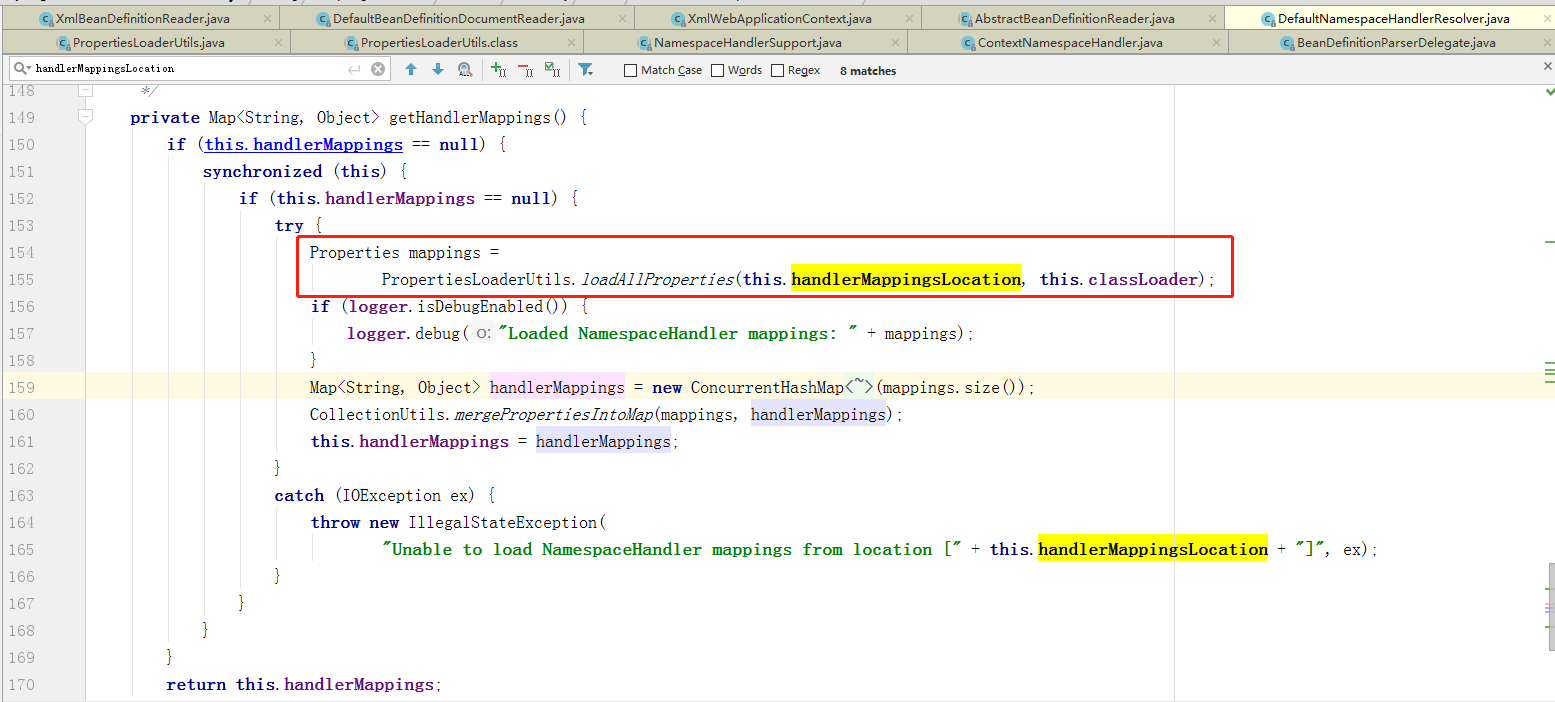Click the o: parameter hint in logger.debug
Screen dimensions: 1555x702
pos(483,334)
